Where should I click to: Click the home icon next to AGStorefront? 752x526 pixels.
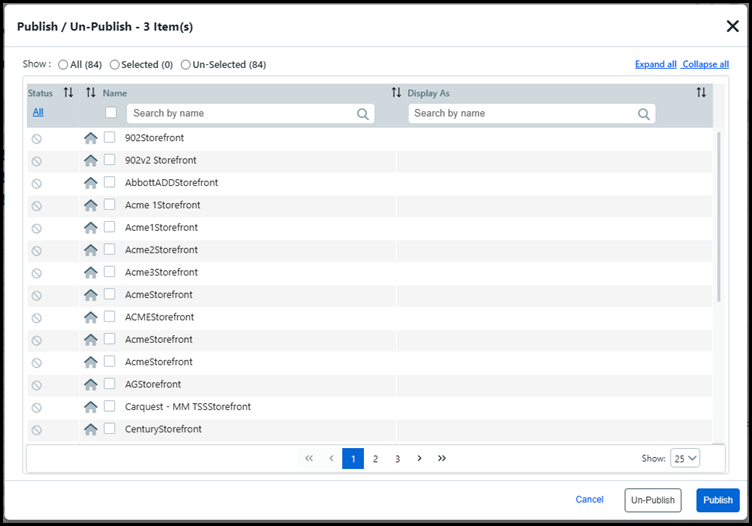91,385
